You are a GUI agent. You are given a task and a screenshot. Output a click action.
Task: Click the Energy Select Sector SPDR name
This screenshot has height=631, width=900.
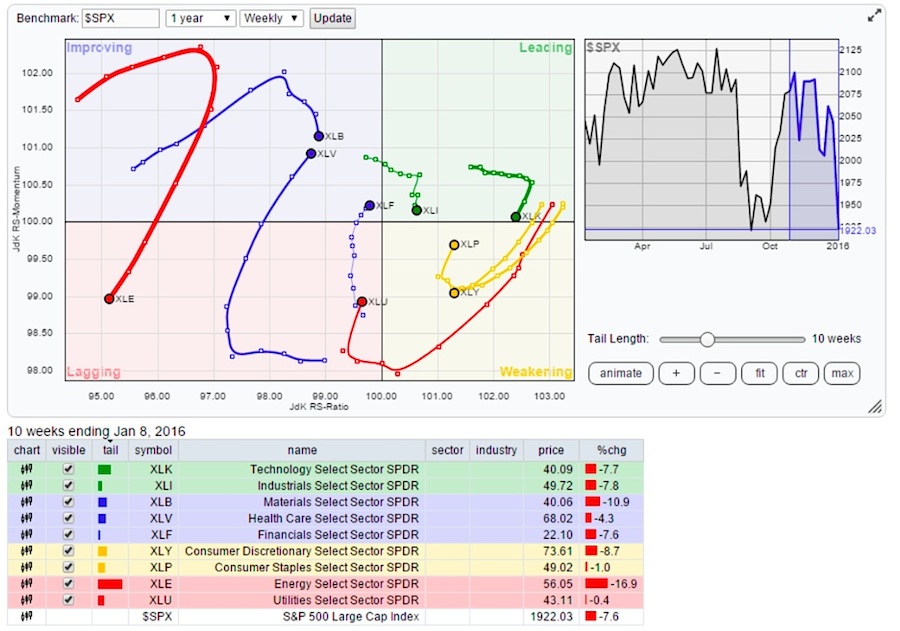[x=346, y=584]
